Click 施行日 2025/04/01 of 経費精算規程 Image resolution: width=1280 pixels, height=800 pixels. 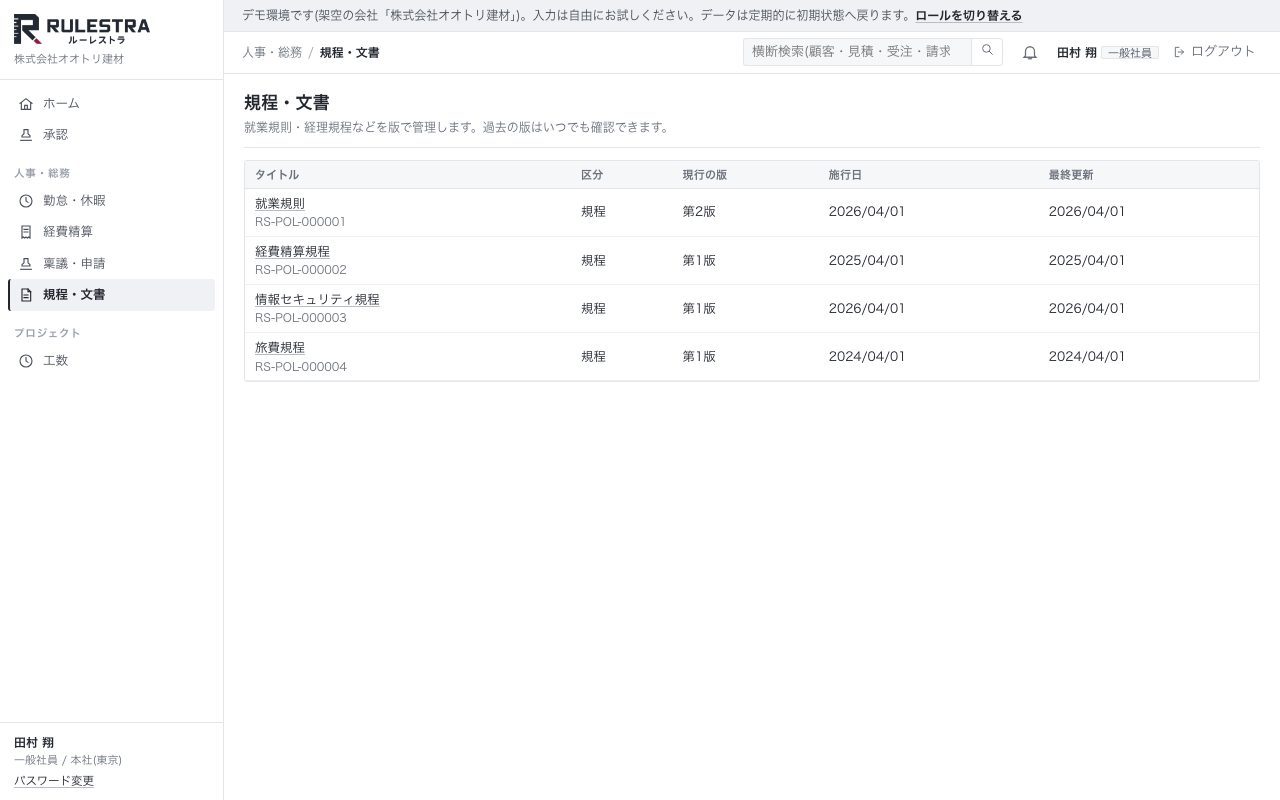pyautogui.click(x=867, y=261)
